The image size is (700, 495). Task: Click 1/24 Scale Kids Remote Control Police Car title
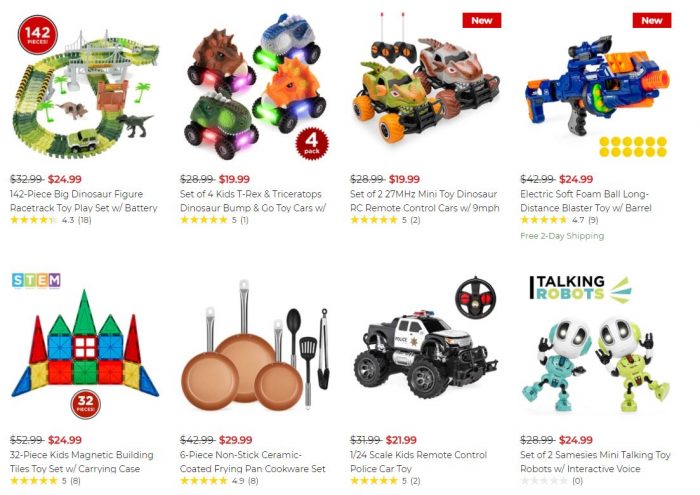(418, 462)
